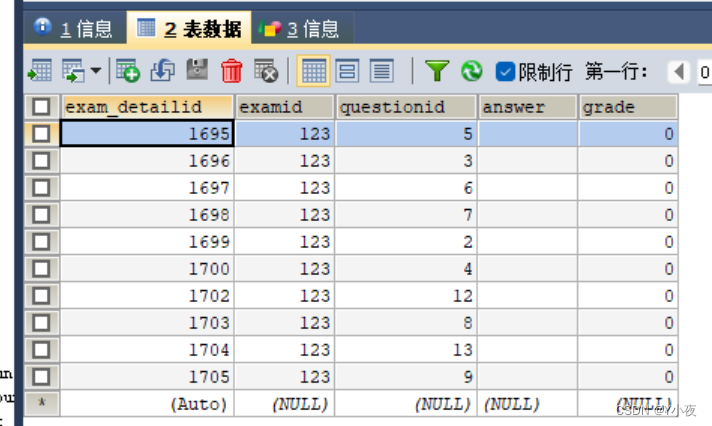The image size is (712, 426).
Task: Check the row checkbox for 1697
Action: pos(41,188)
